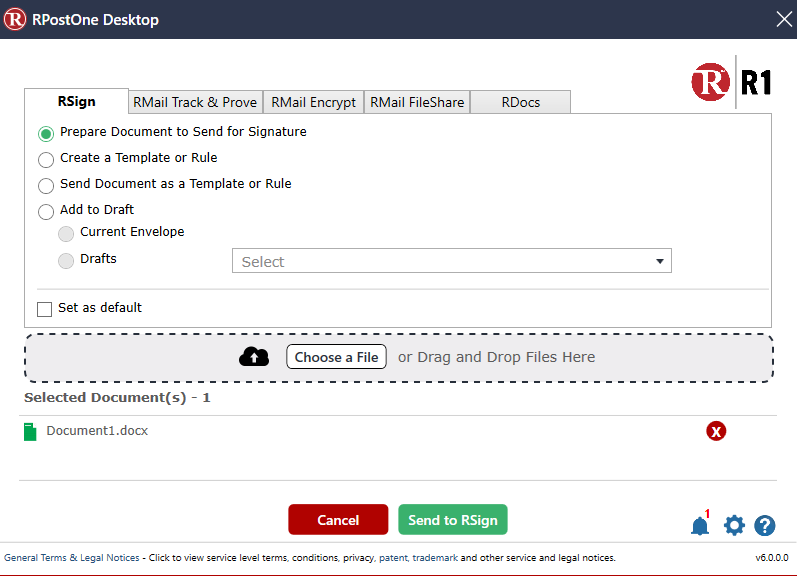Image resolution: width=797 pixels, height=576 pixels.
Task: Click the v6.0.0.0 version label
Action: pos(772,558)
